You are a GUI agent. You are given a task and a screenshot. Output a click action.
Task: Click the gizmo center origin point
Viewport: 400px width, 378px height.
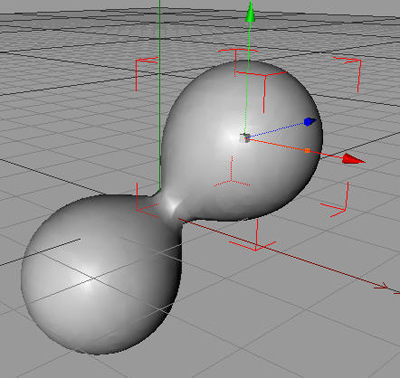245,138
